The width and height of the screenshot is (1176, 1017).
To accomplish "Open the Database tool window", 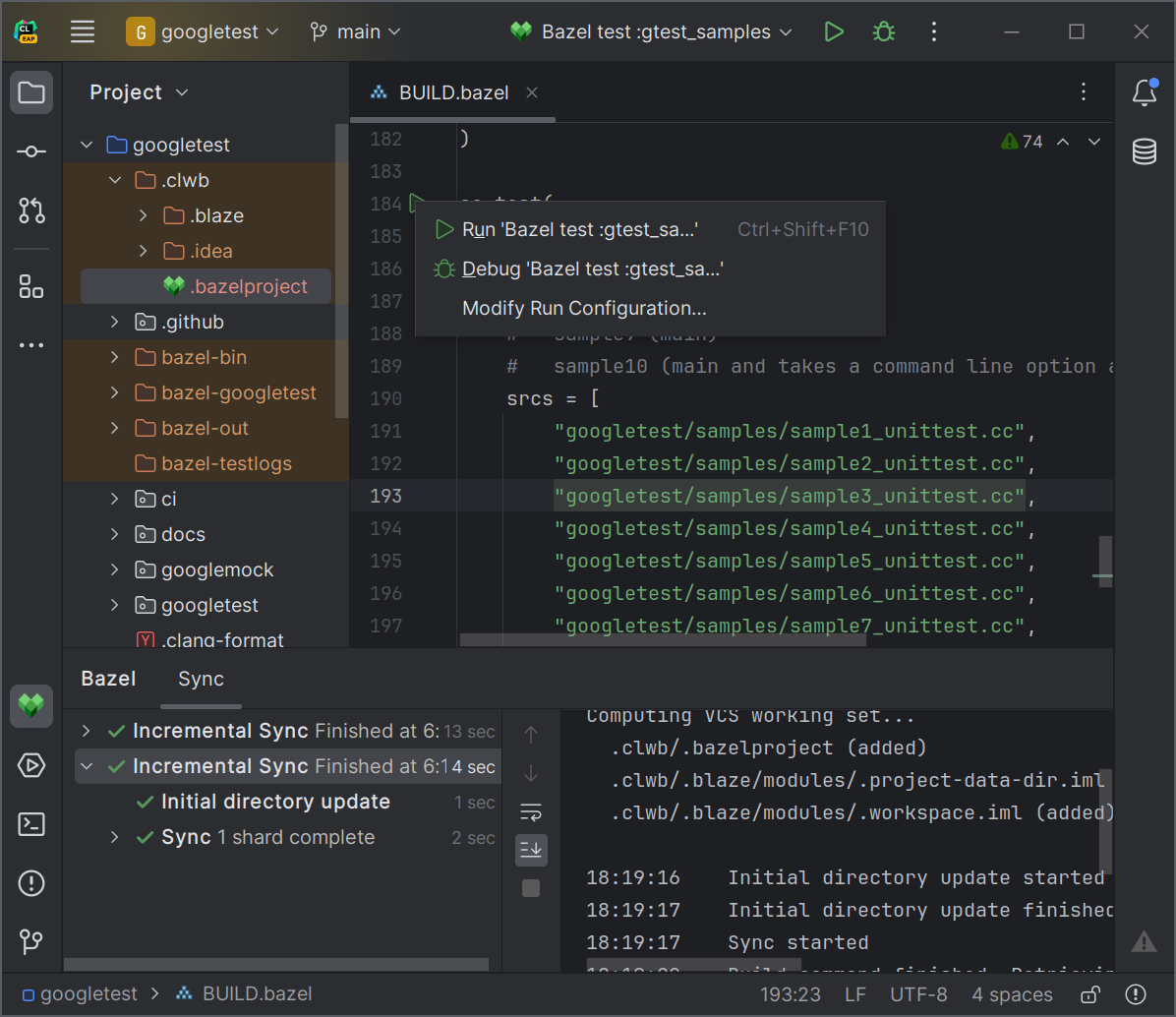I will 1144,151.
